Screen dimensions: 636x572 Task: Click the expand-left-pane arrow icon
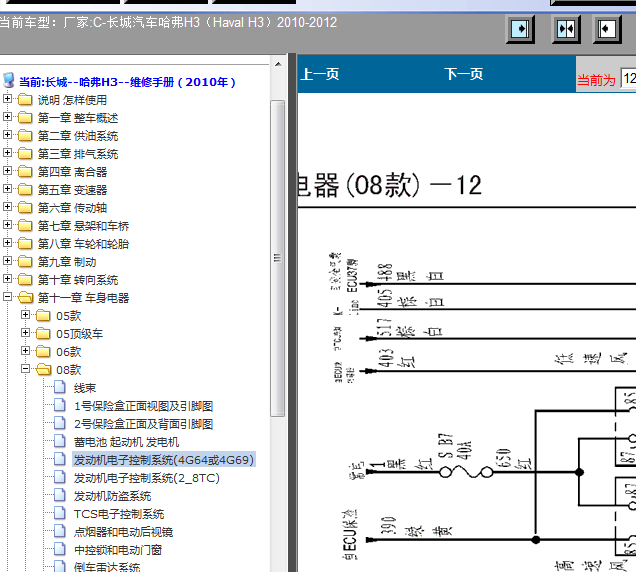[x=607, y=29]
